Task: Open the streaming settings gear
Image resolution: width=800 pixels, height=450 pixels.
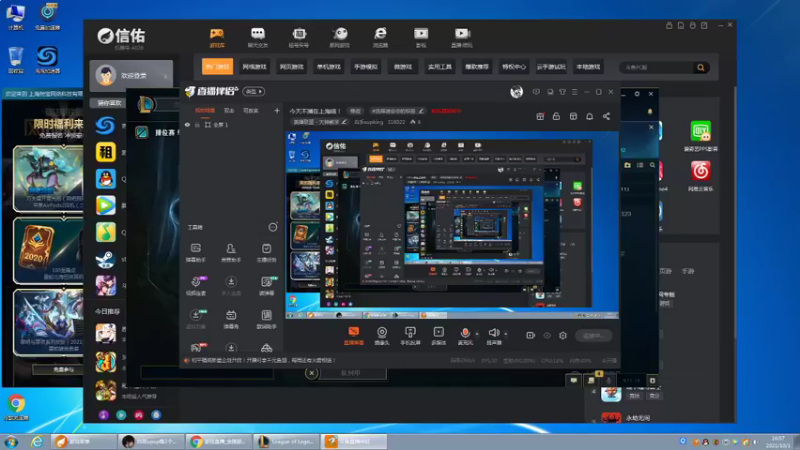Action: click(563, 335)
